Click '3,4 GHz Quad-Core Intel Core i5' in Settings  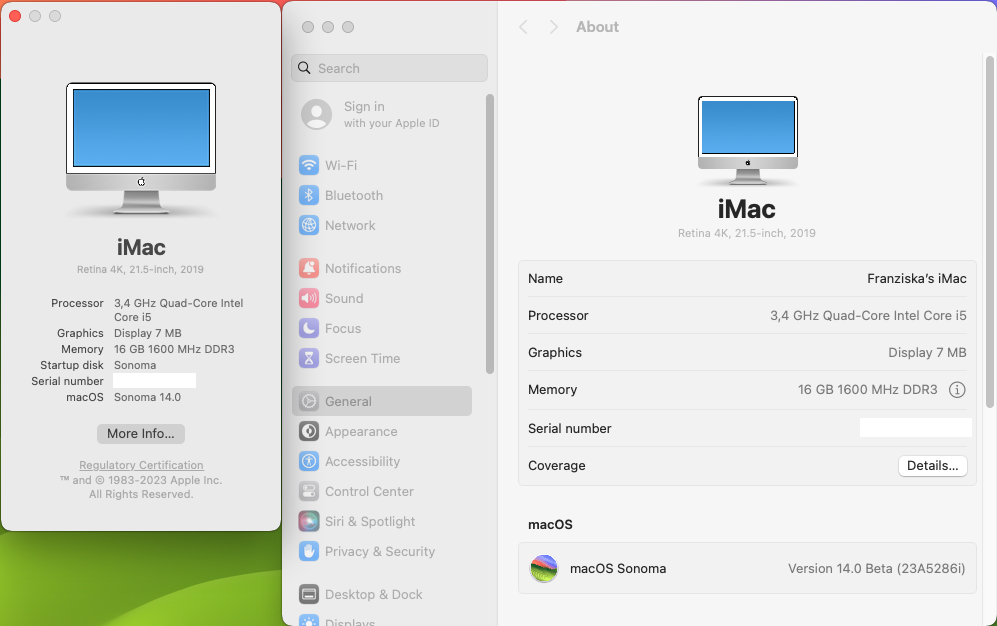(x=868, y=315)
